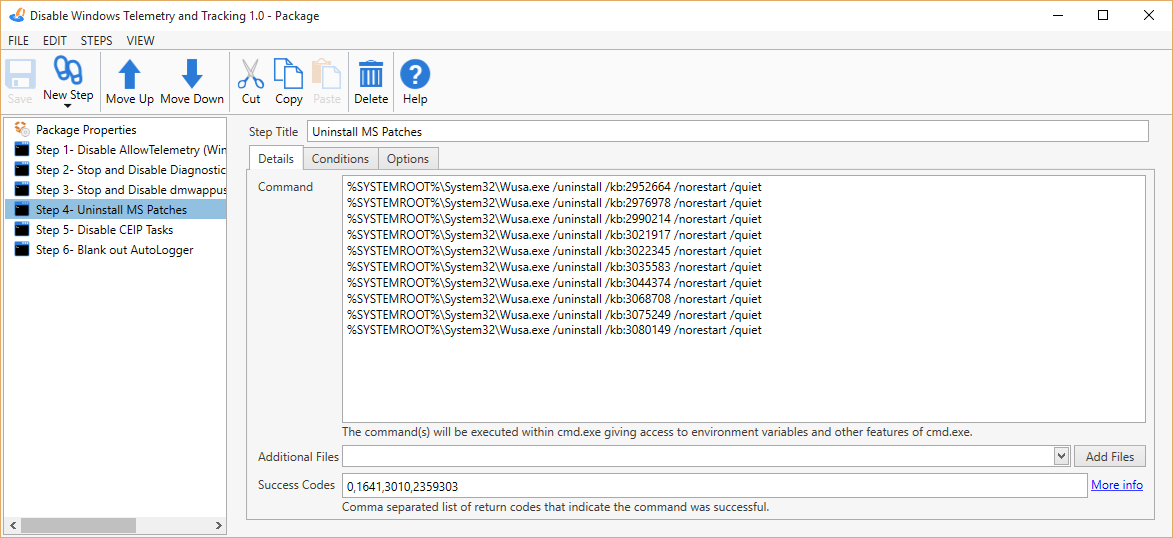Click the kb:3035583 command line
This screenshot has width=1173, height=538.
point(554,266)
